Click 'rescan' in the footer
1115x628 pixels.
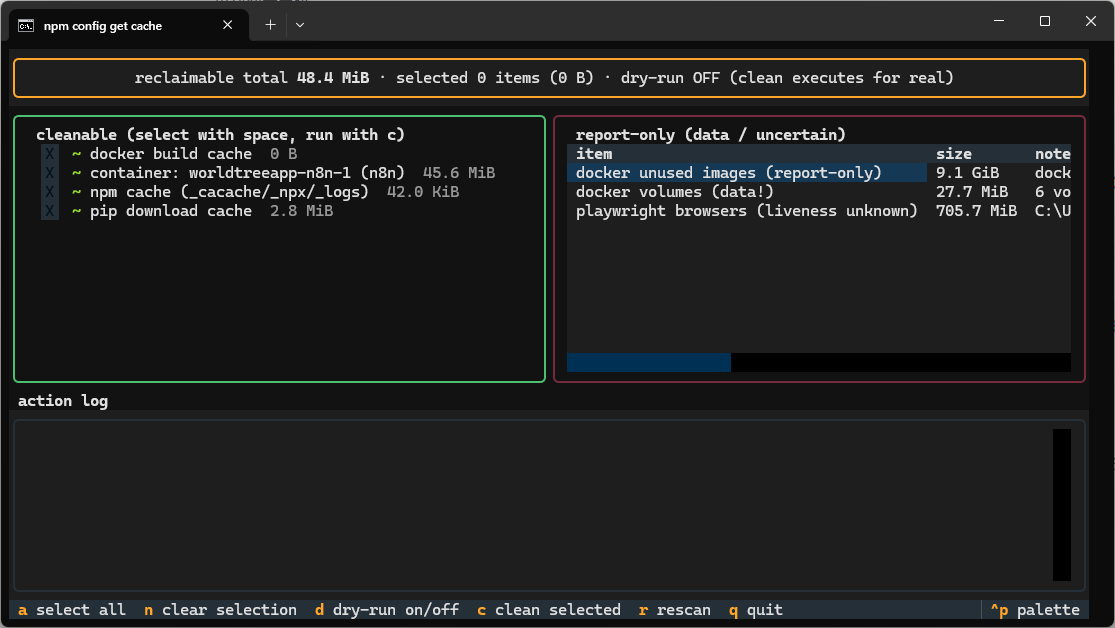click(x=675, y=610)
